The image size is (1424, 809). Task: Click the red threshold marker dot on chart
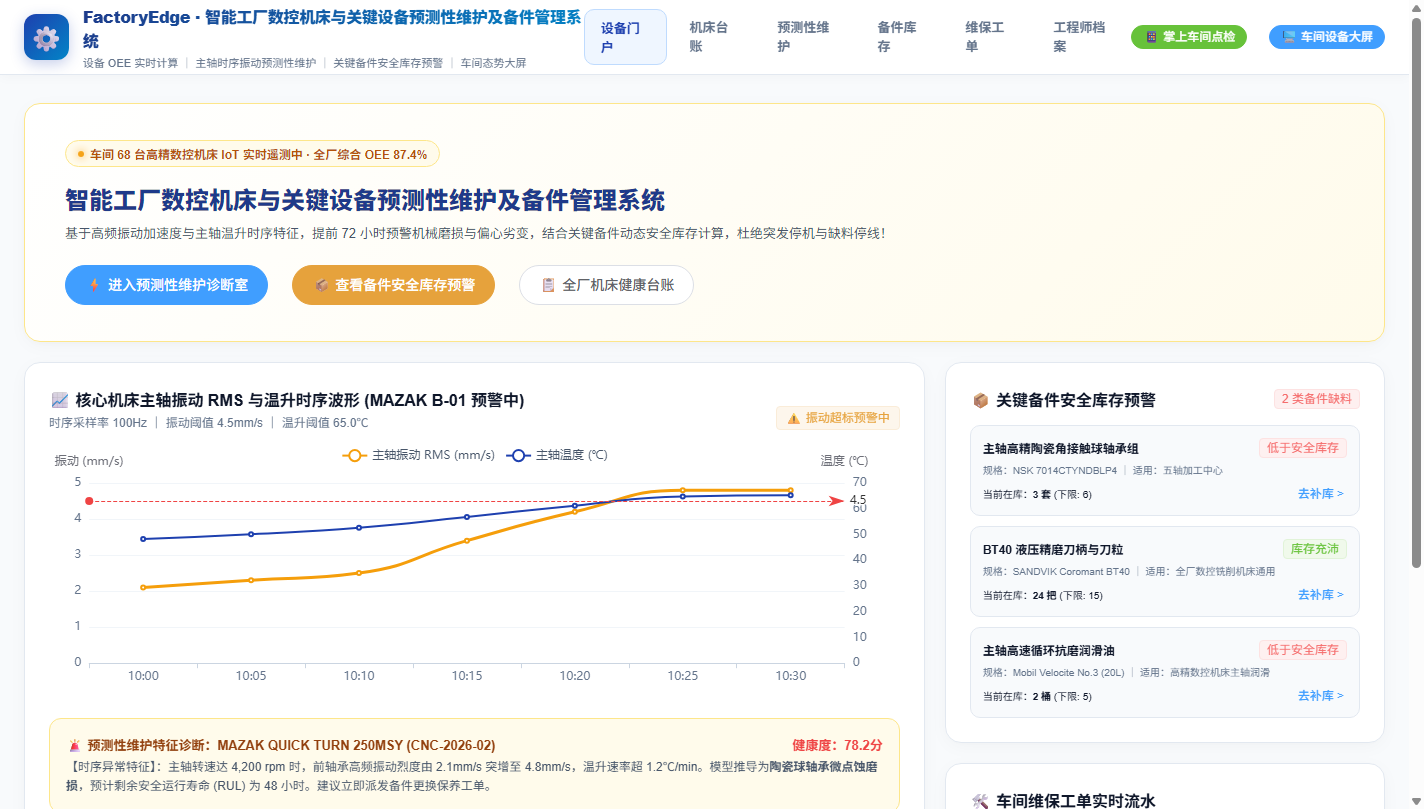pos(89,501)
